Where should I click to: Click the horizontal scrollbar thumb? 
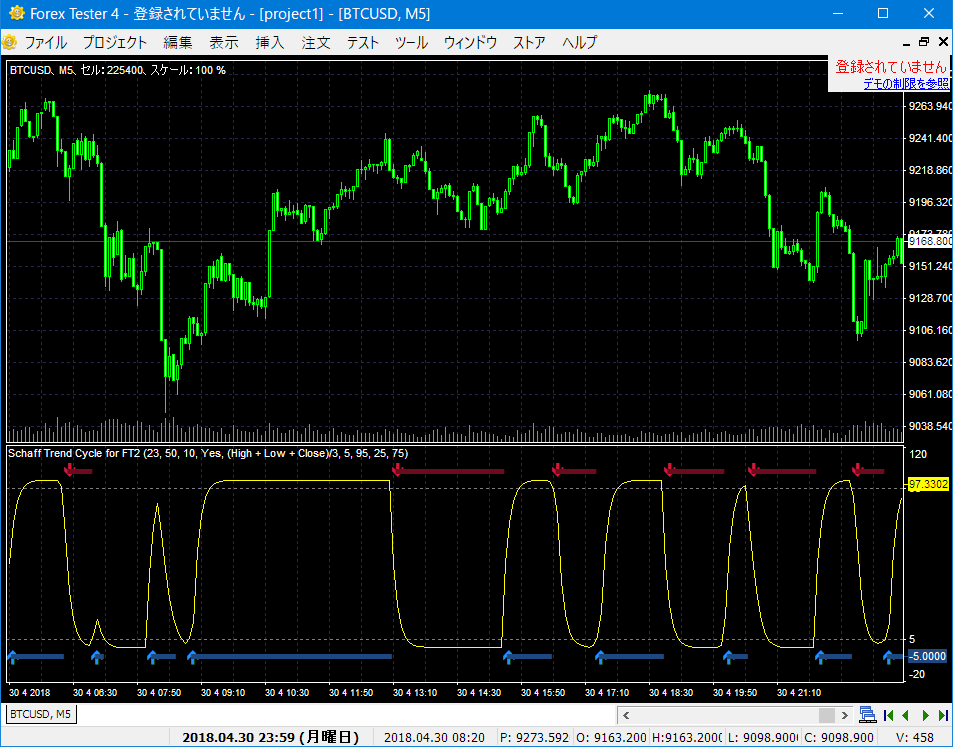[827, 715]
